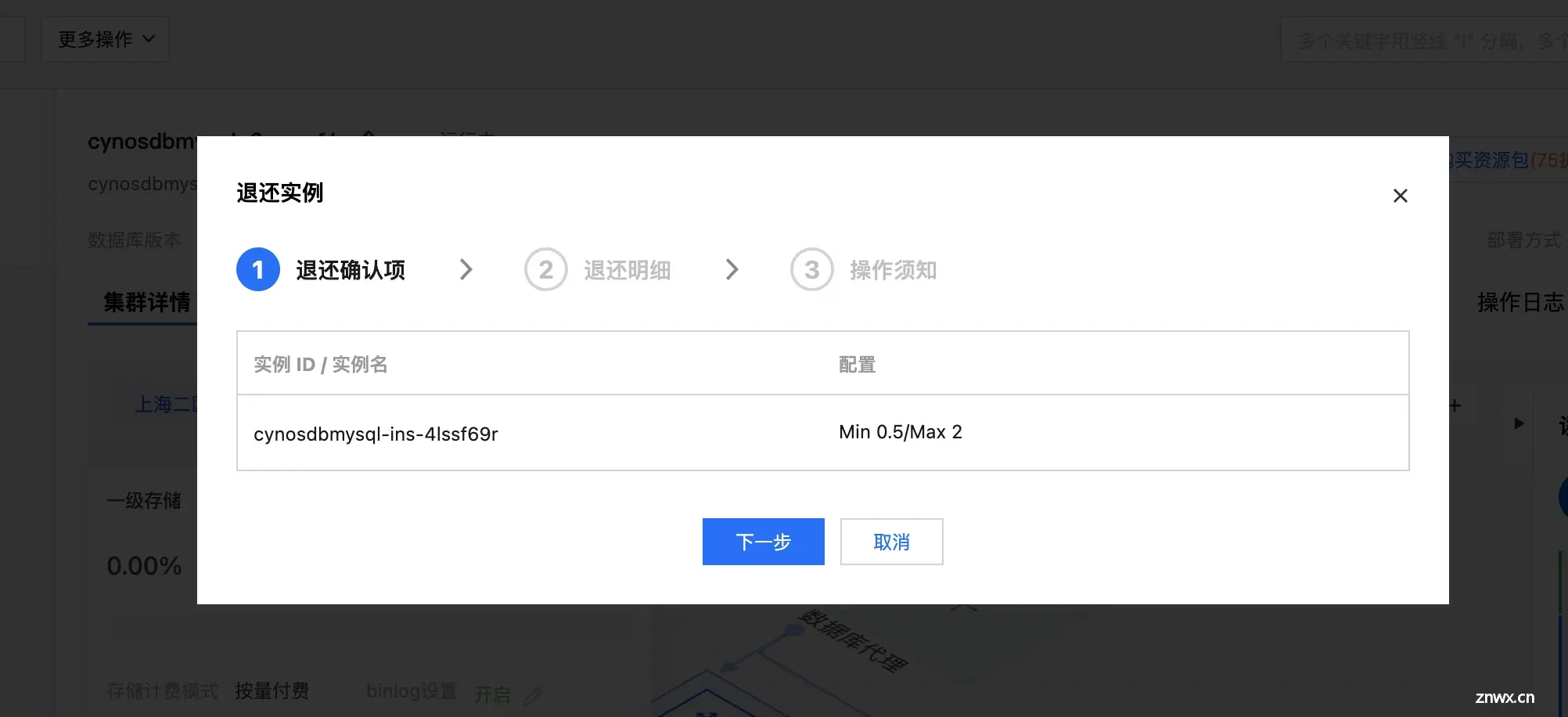This screenshot has height=717, width=1568.
Task: Click the 数据库代理 diagram label
Action: (853, 641)
